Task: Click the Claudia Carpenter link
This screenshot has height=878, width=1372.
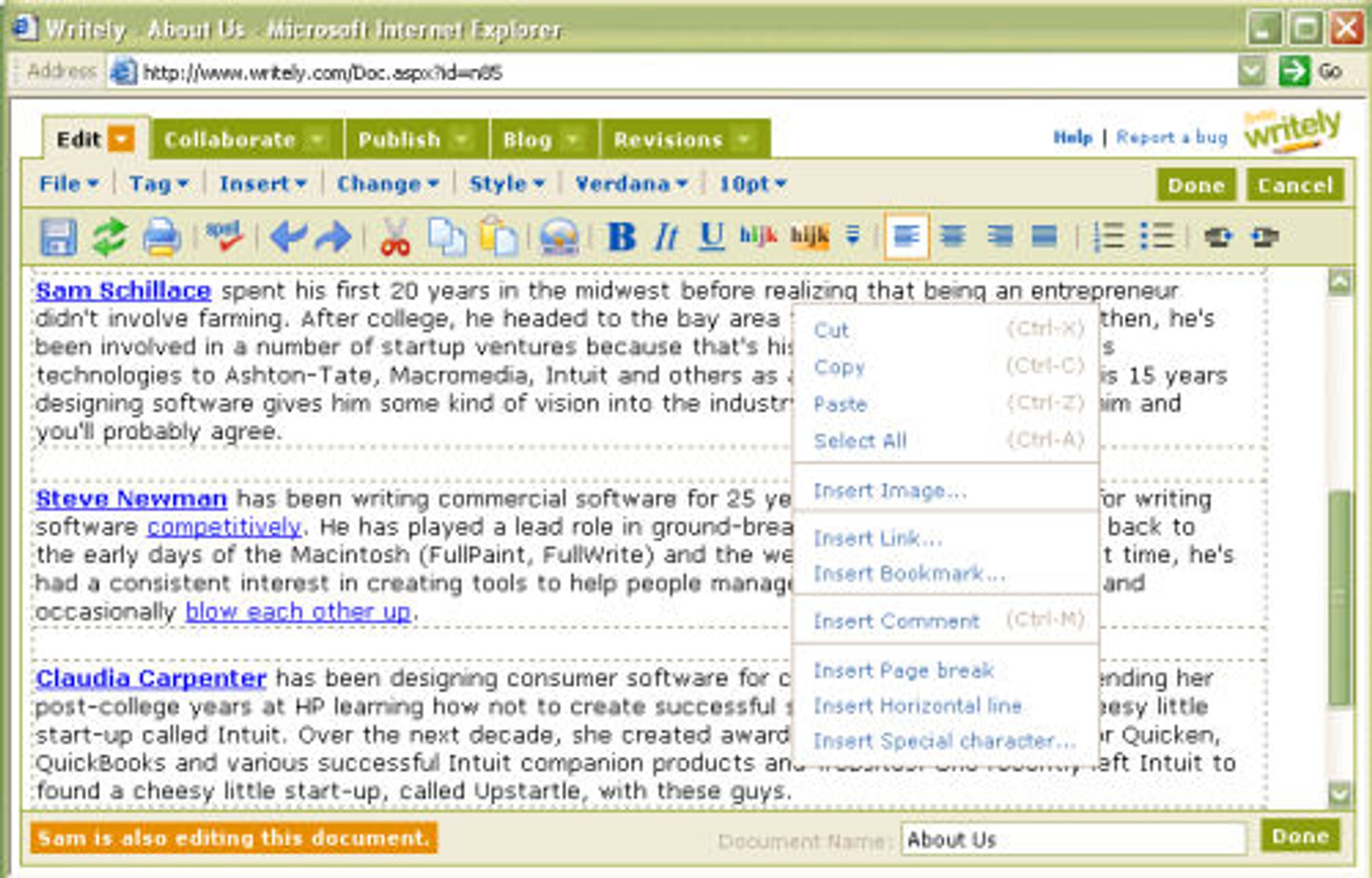Action: point(151,678)
